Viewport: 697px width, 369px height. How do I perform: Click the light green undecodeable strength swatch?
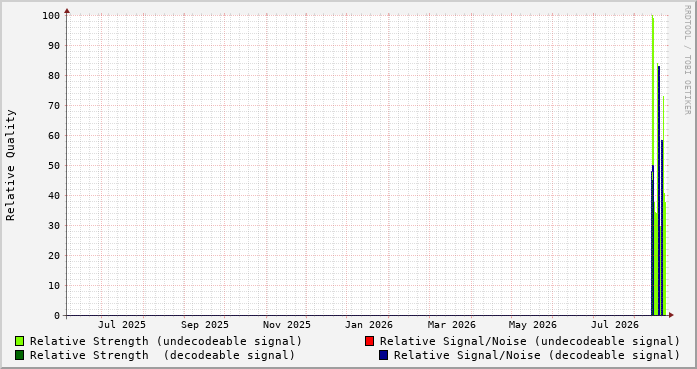[x=20, y=341]
